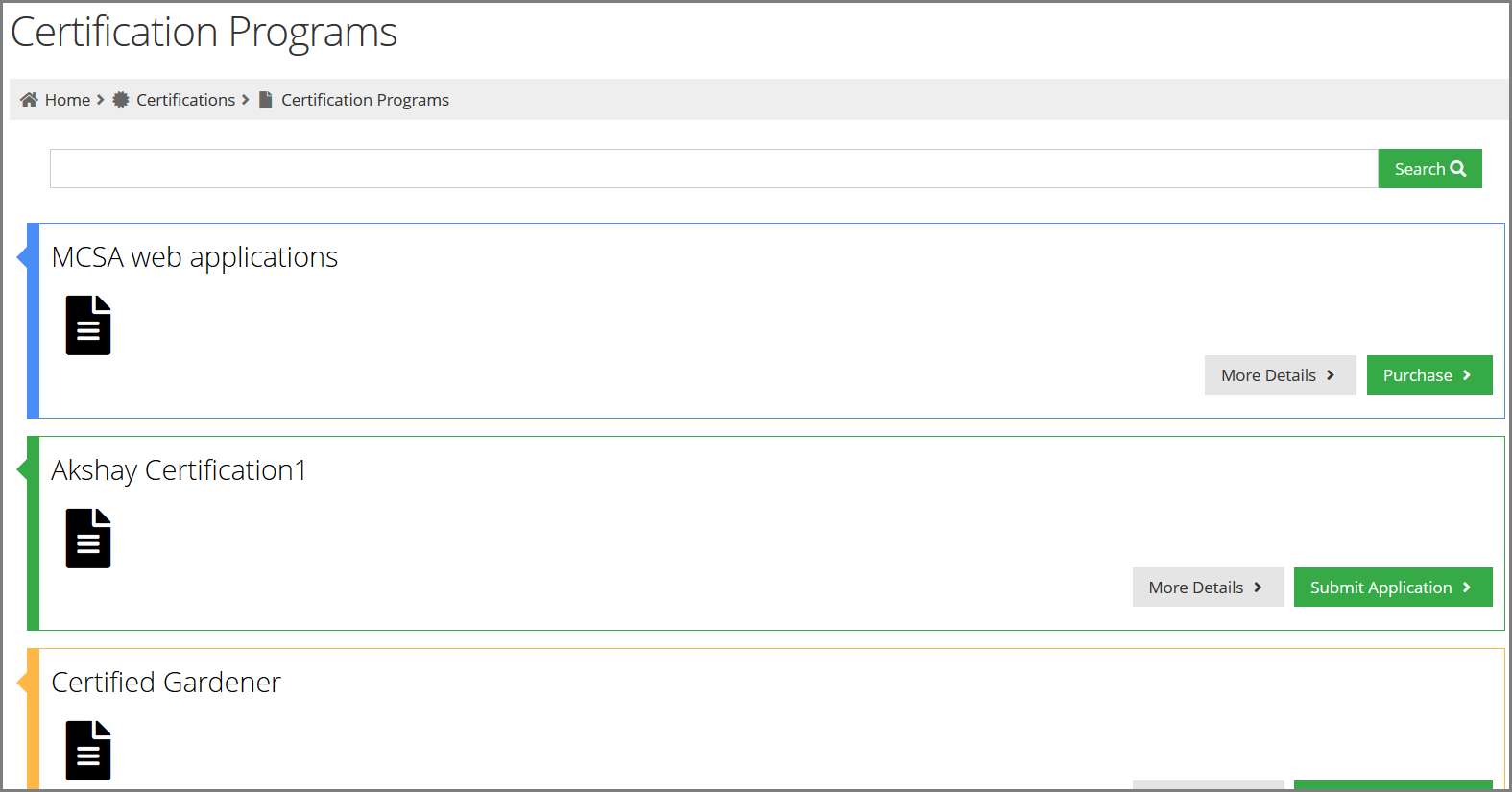Click the magnifying glass on Search button
Image resolution: width=1512 pixels, height=792 pixels.
pos(1458,169)
